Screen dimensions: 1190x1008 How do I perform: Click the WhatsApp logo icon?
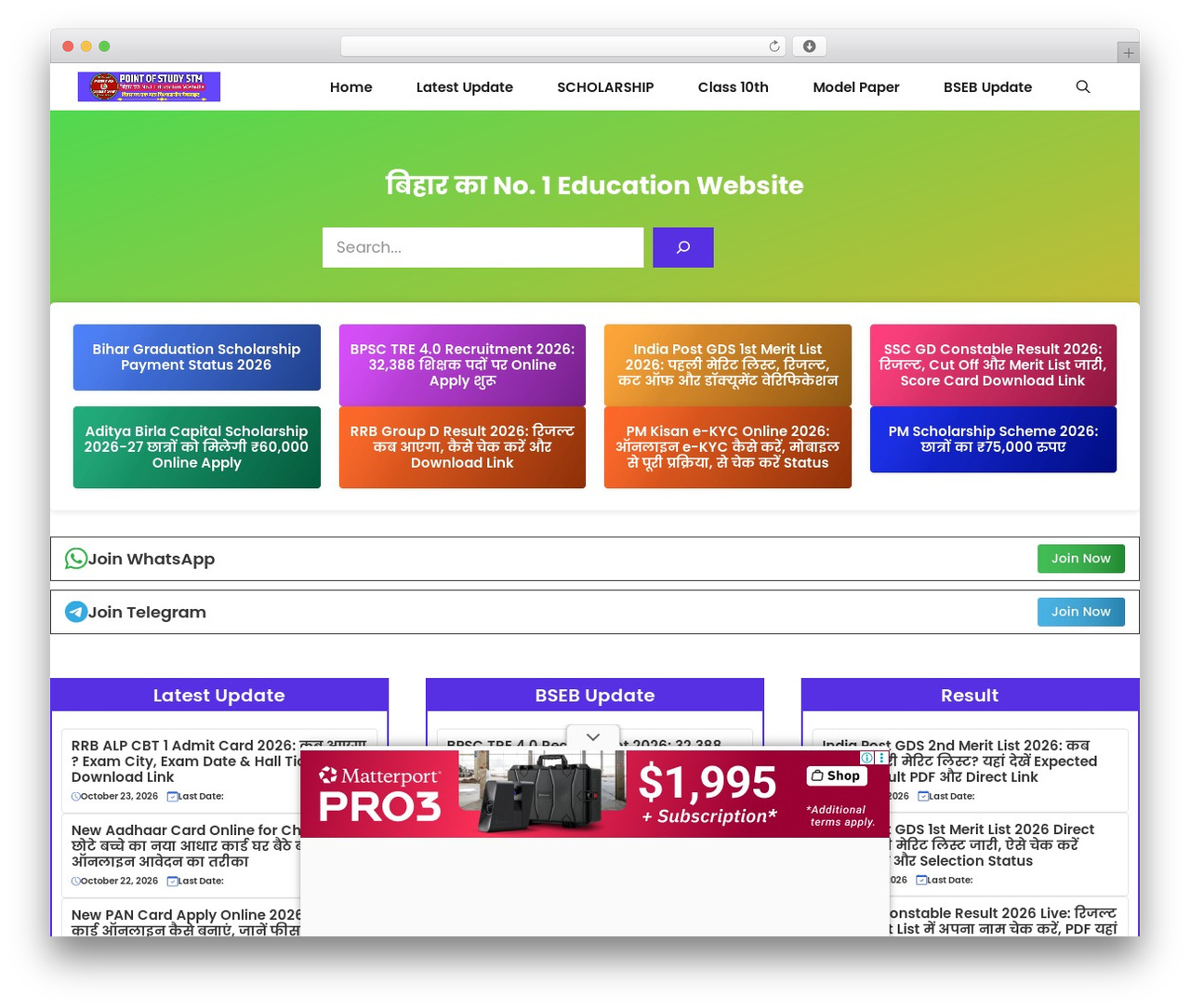75,559
